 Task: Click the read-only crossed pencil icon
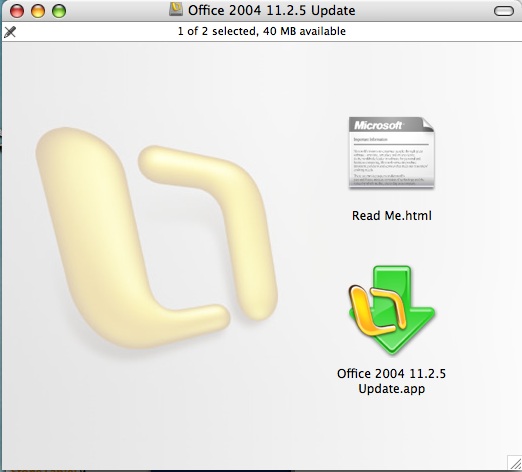click(10, 32)
